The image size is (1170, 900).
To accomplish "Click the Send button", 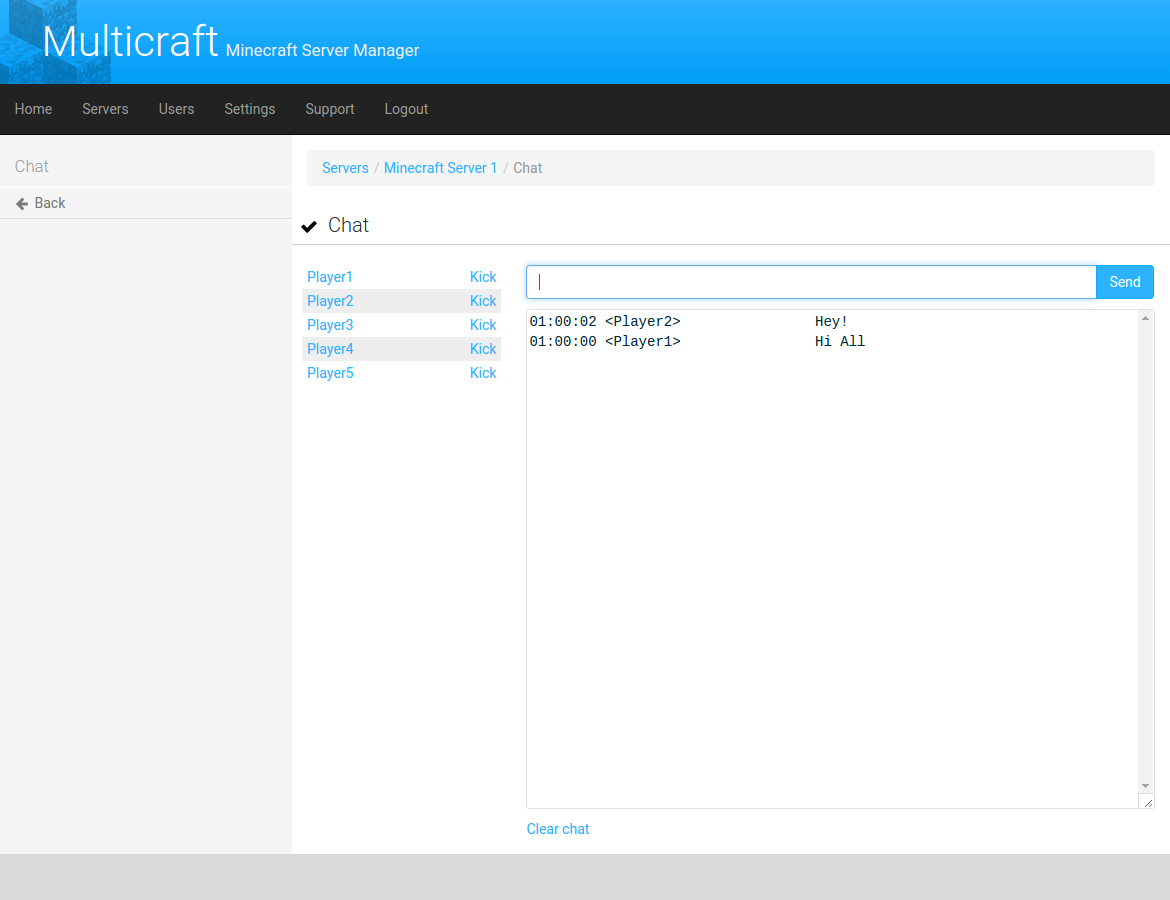I will [x=1124, y=282].
